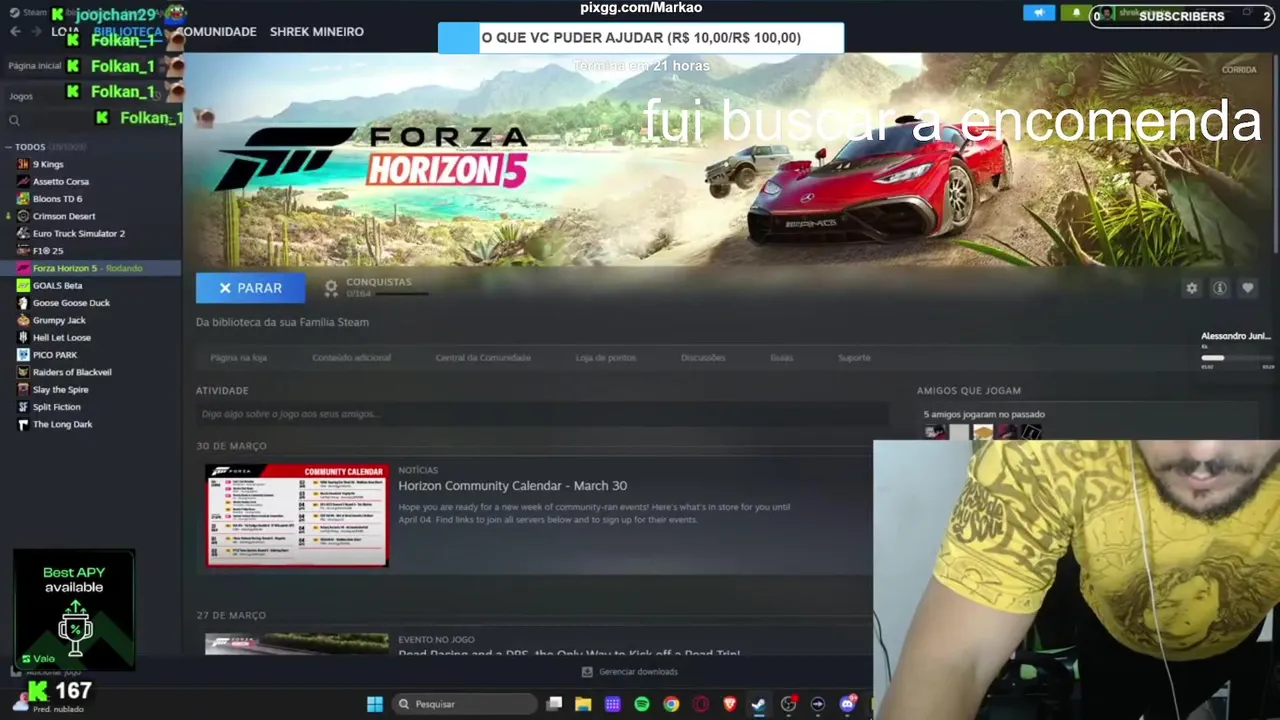Search library with magnifier icon
Screen dimensions: 1280x720
pos(14,121)
